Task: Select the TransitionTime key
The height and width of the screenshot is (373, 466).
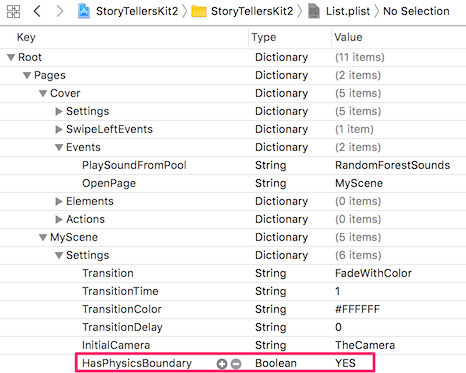Action: coord(120,291)
